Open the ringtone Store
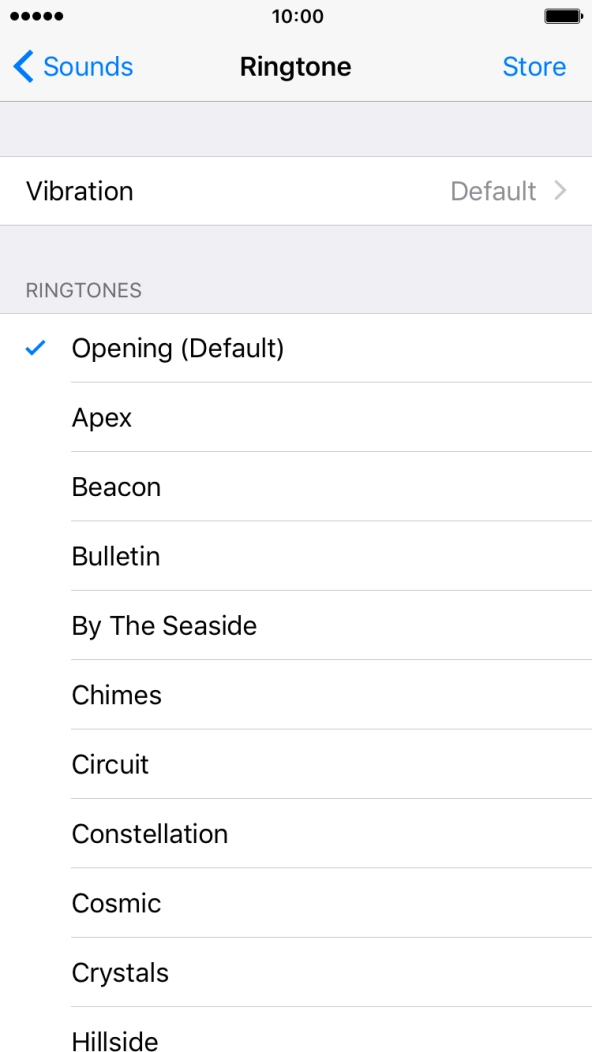Image resolution: width=592 pixels, height=1052 pixels. pyautogui.click(x=535, y=66)
